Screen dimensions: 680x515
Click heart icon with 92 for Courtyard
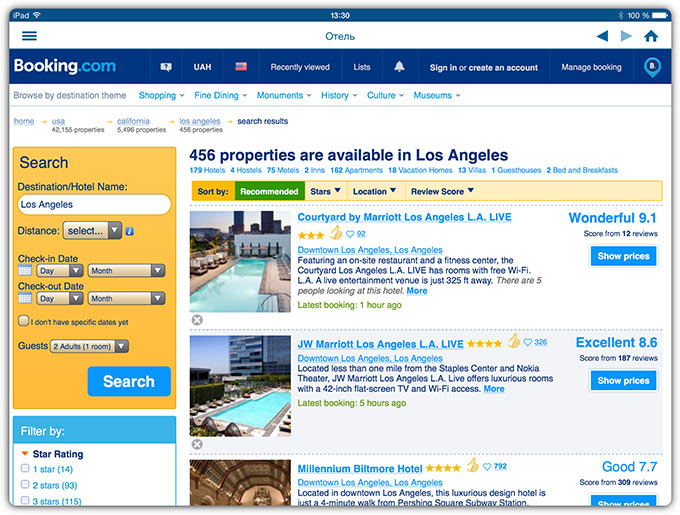(350, 234)
